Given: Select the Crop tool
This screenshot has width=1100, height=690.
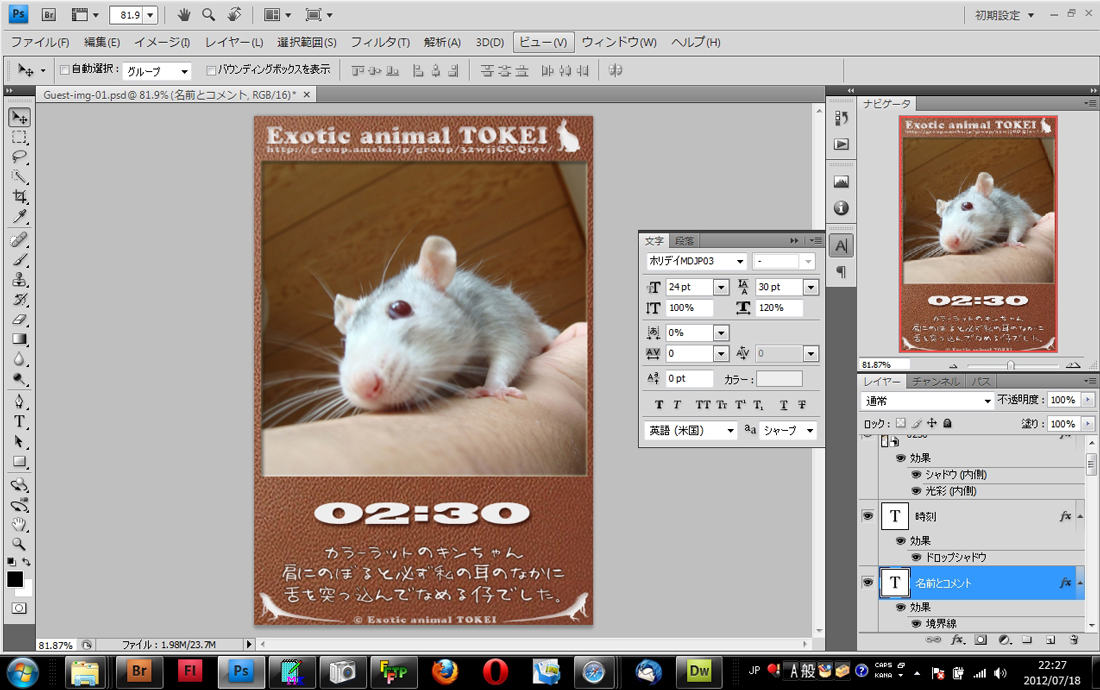Looking at the screenshot, I should click(x=19, y=197).
